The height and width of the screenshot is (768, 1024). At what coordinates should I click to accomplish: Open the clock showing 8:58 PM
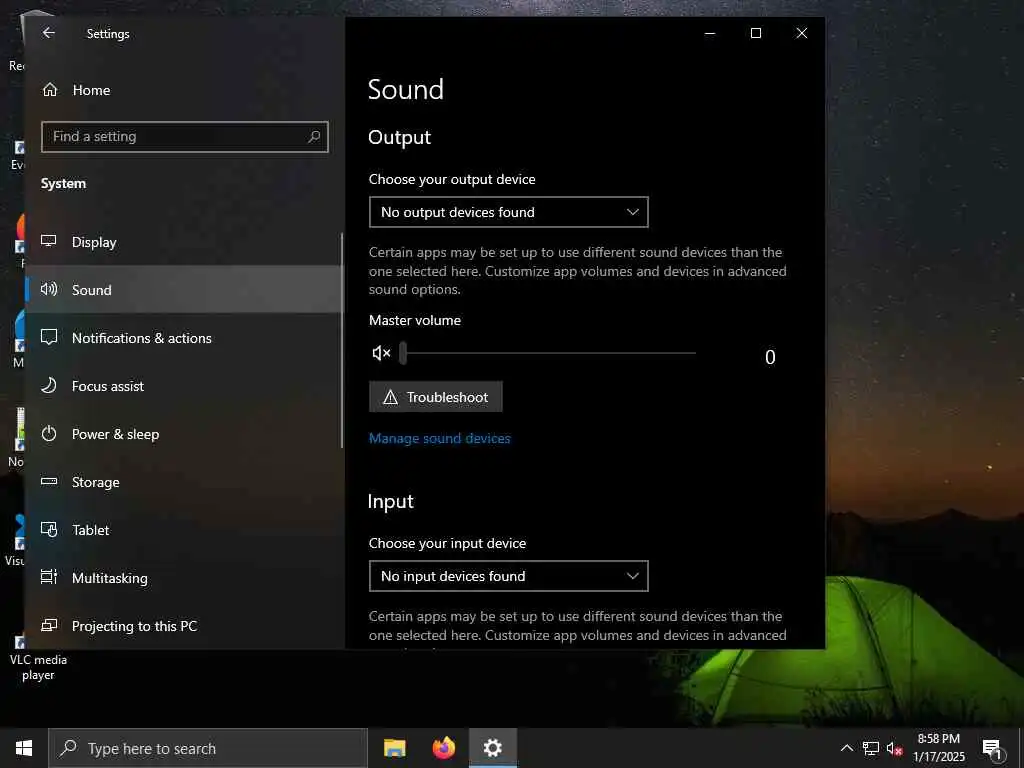pos(939,748)
